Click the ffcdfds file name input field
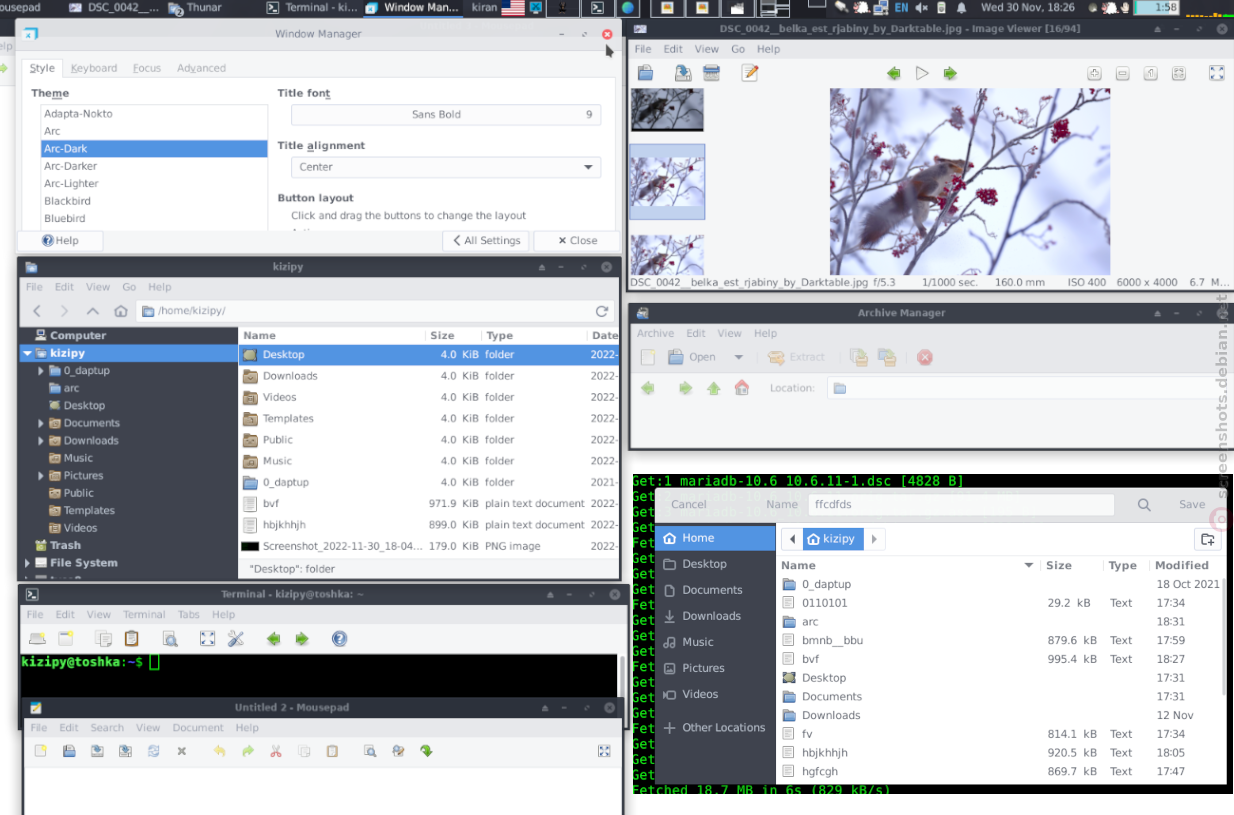The image size is (1234, 815). (x=960, y=505)
